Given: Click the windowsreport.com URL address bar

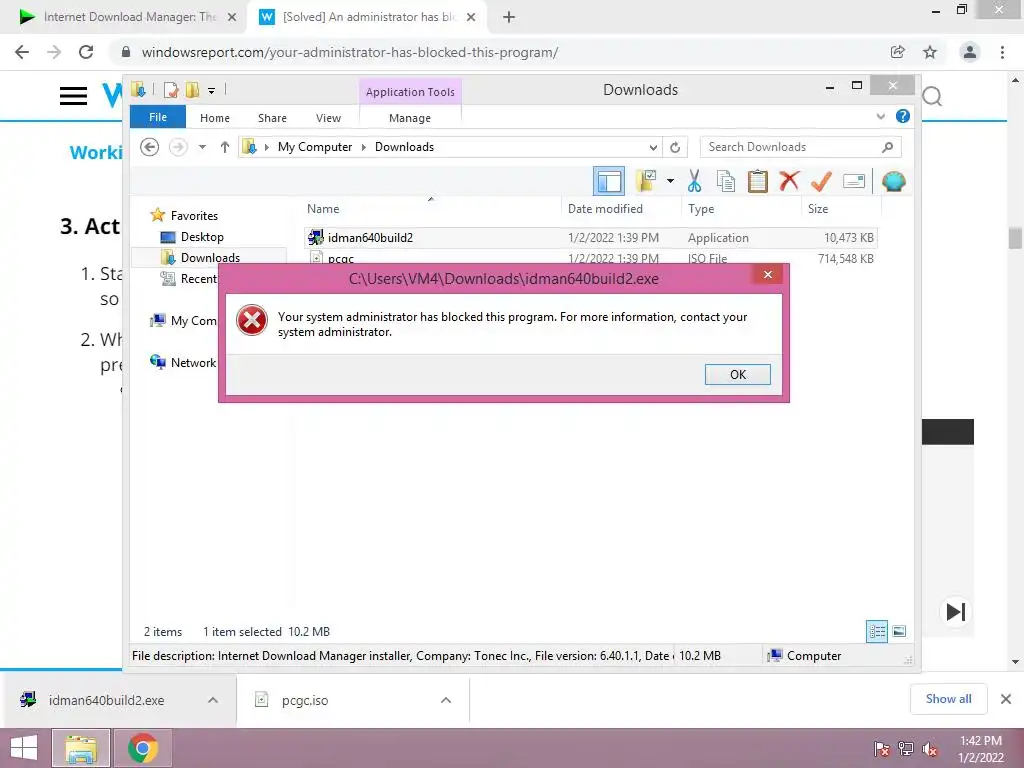Looking at the screenshot, I should tap(349, 52).
